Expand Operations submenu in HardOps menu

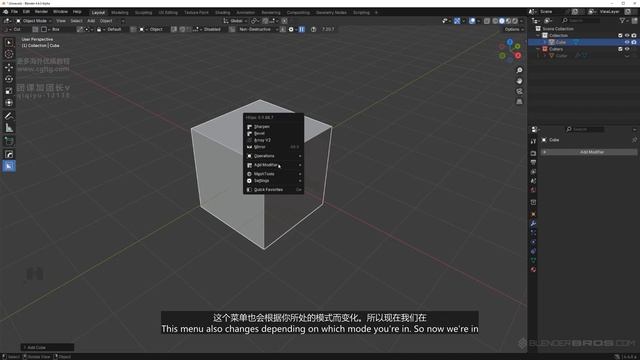pyautogui.click(x=274, y=156)
